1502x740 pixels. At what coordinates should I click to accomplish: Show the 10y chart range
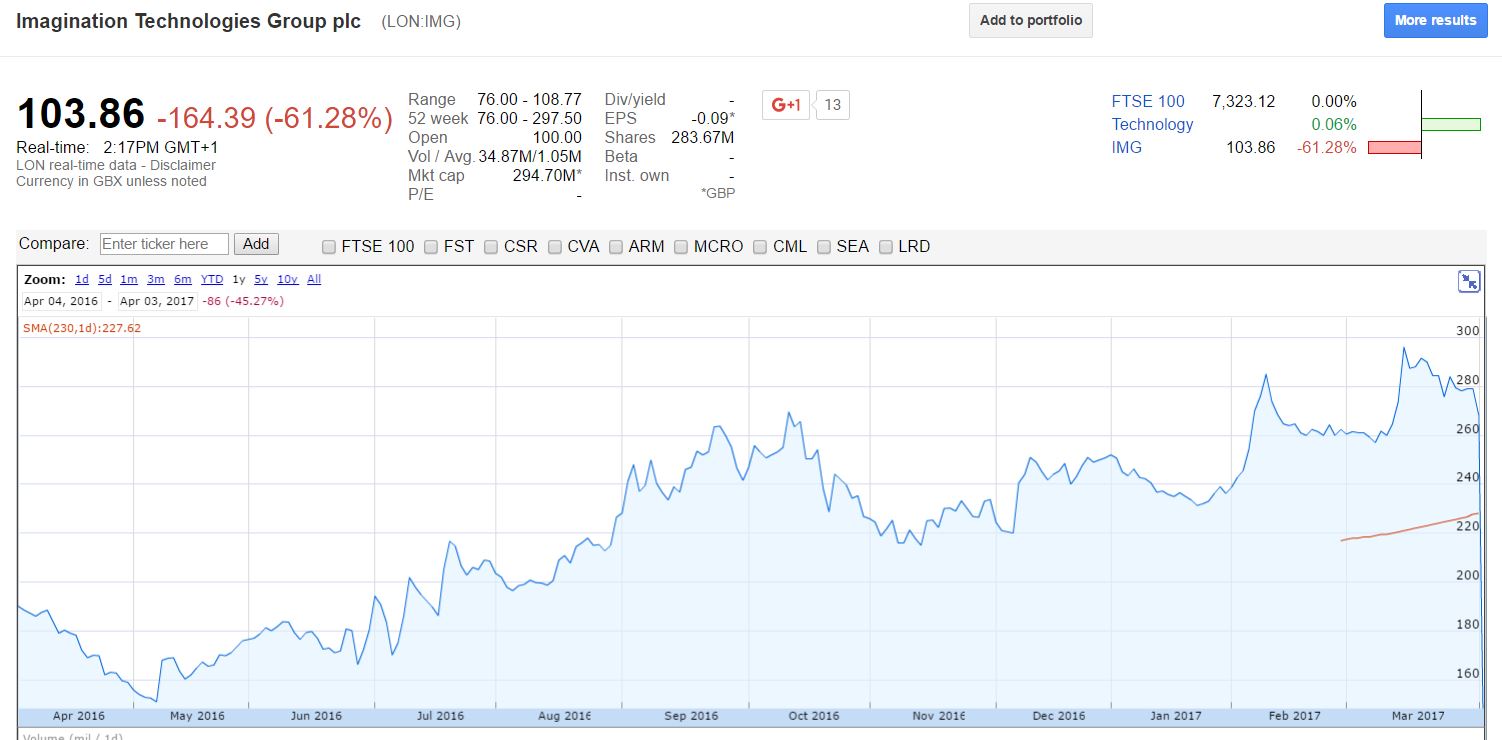click(287, 280)
